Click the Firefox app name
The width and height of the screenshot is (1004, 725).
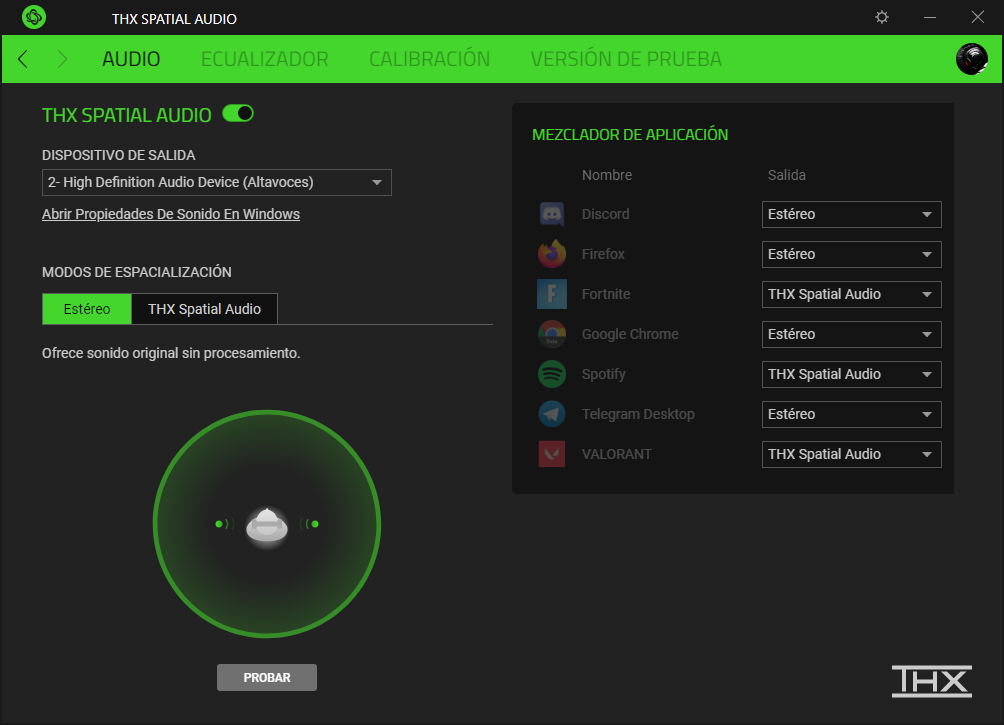(x=603, y=254)
